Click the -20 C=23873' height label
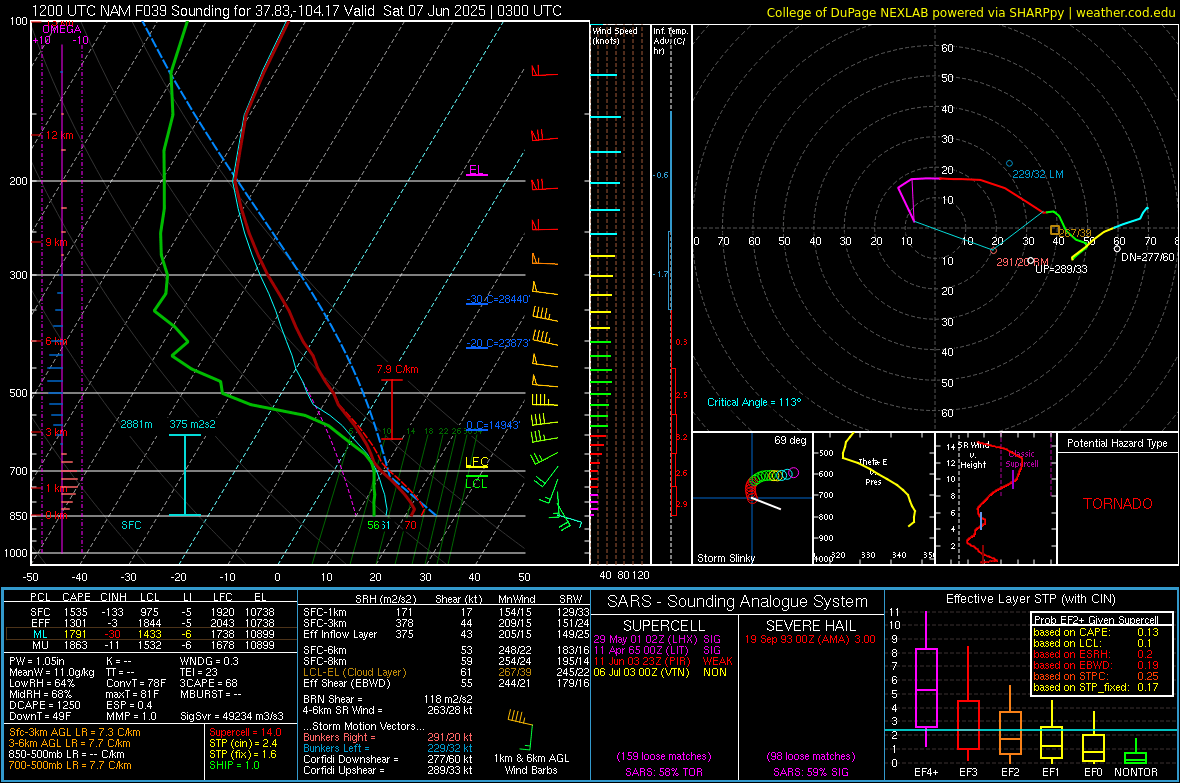This screenshot has height=783, width=1180. point(498,343)
